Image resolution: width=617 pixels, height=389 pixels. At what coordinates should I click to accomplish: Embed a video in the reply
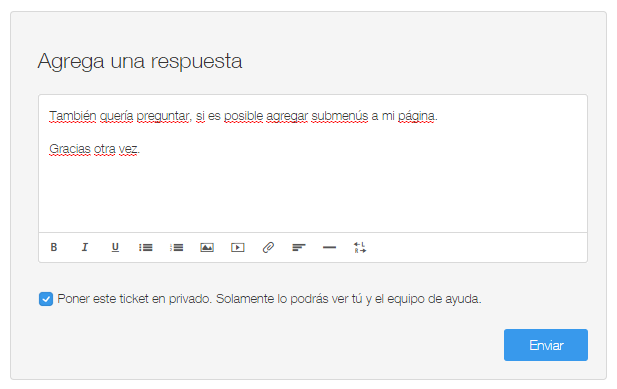238,247
